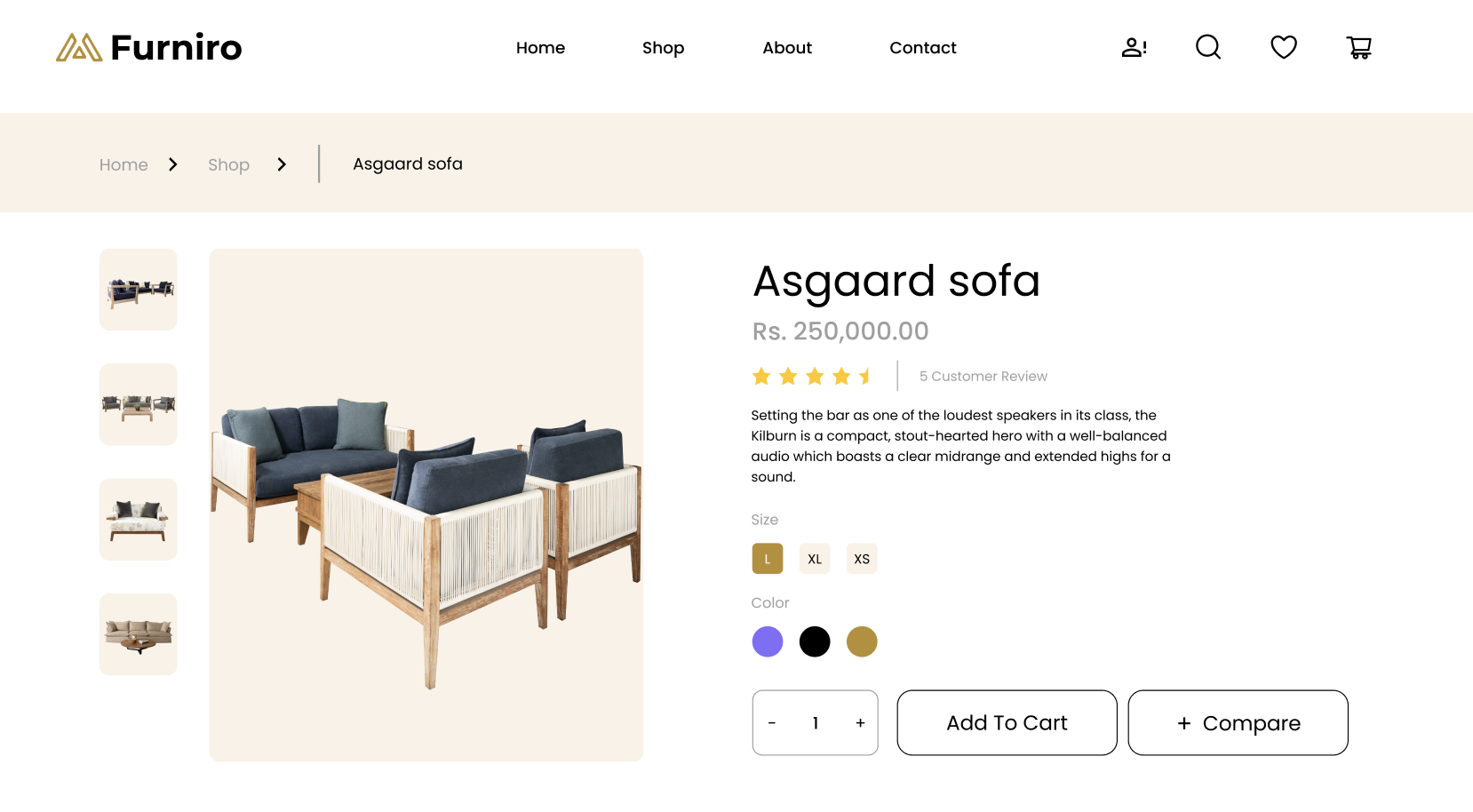Open the 5 Customer Review link
Viewport: 1473px width, 812px height.
click(983, 376)
